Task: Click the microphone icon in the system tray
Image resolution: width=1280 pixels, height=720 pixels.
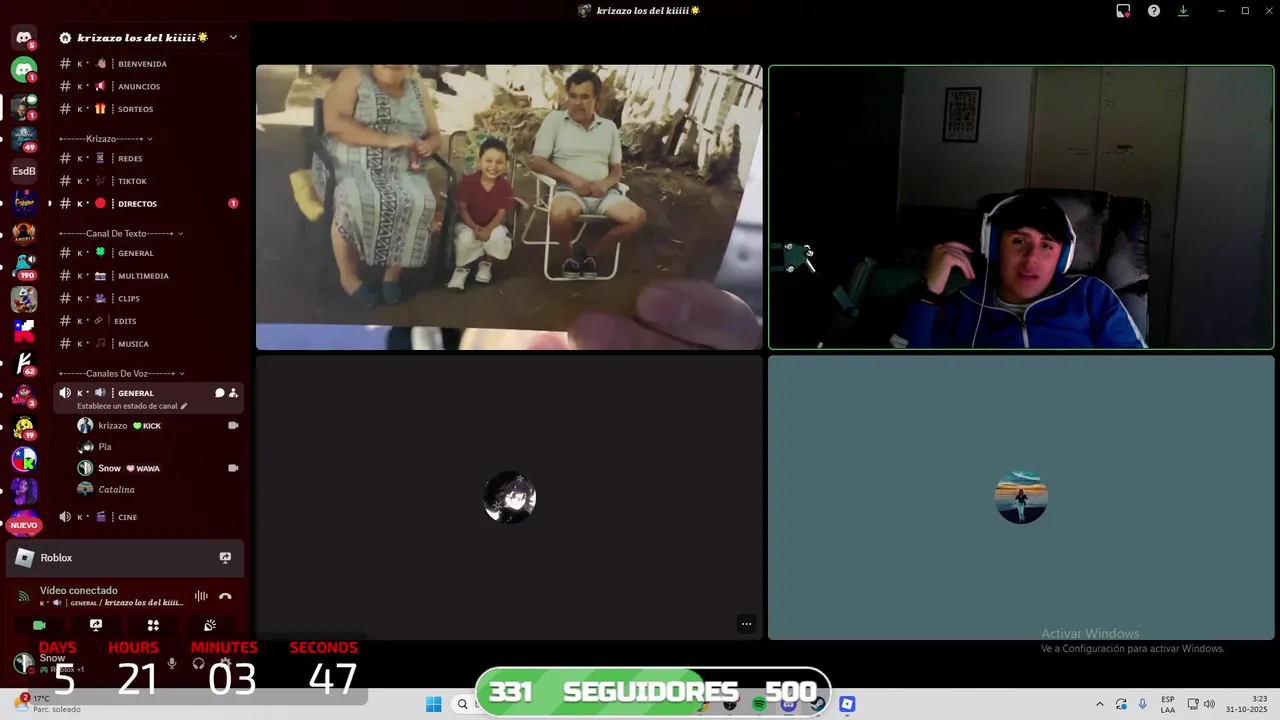Action: 1142,704
